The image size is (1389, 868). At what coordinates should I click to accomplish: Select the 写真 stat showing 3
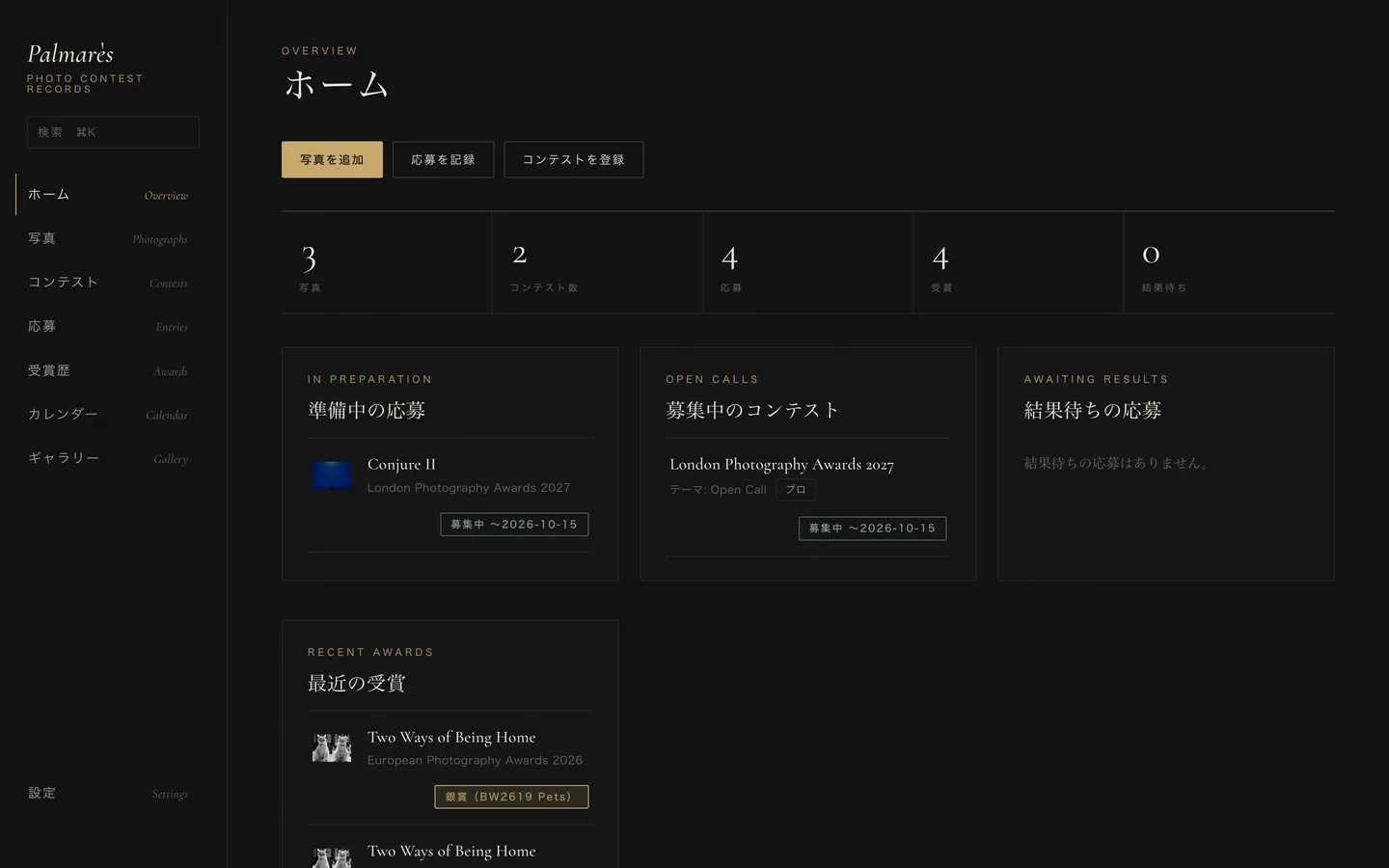coord(387,262)
